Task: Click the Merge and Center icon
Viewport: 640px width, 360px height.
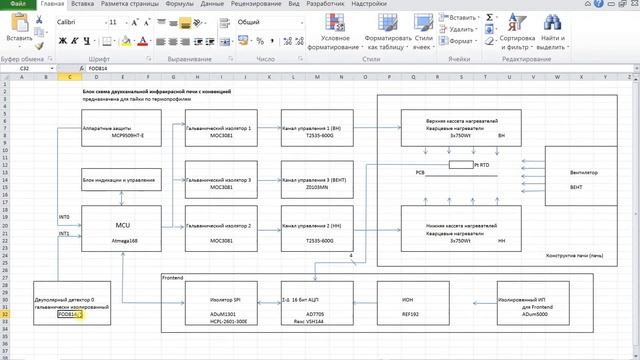Action: pyautogui.click(x=224, y=41)
